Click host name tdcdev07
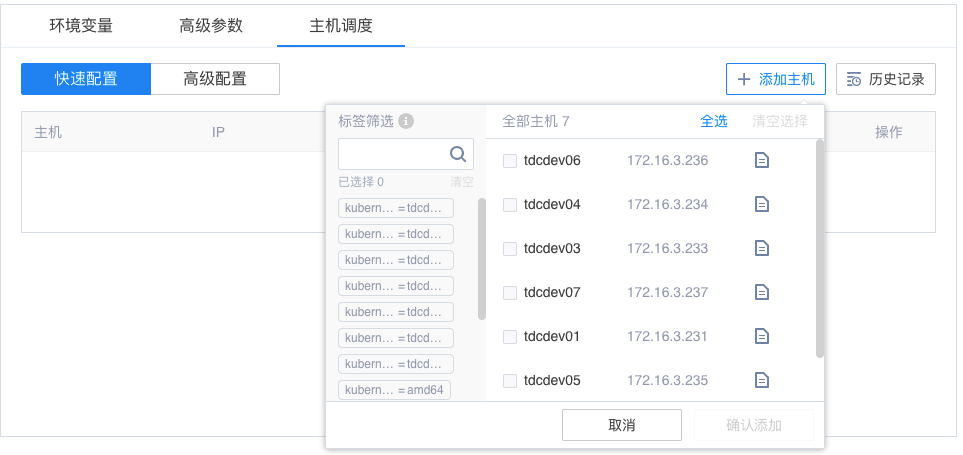963x455 pixels. [x=552, y=293]
